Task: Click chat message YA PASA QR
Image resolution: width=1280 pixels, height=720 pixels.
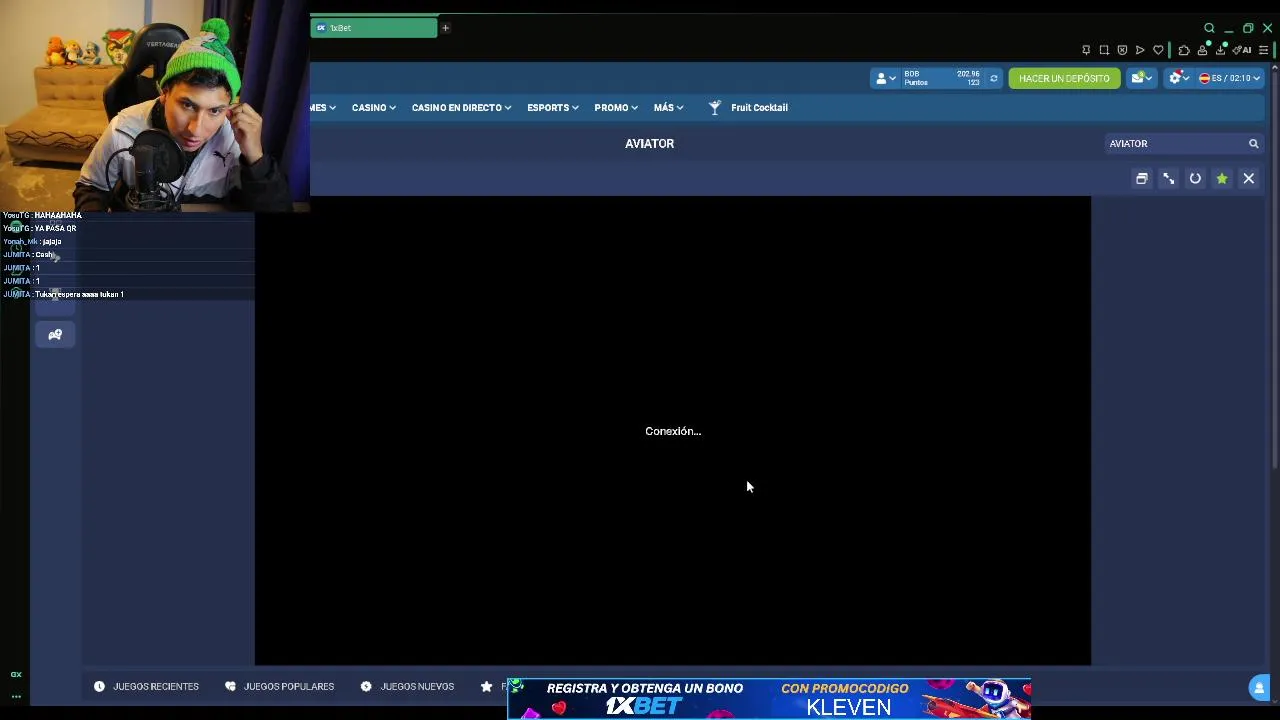Action: click(x=55, y=228)
